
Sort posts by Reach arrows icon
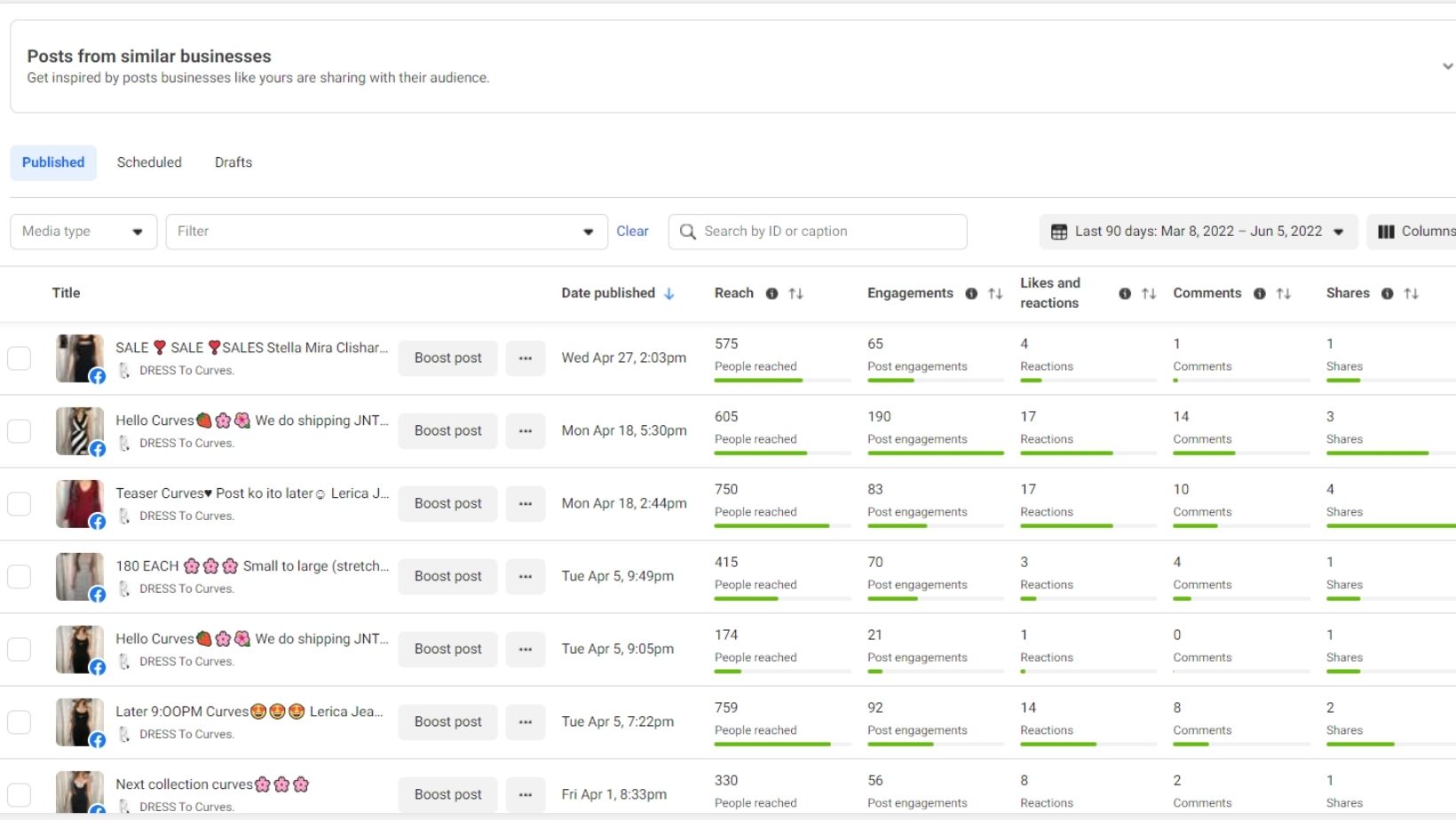(x=796, y=294)
